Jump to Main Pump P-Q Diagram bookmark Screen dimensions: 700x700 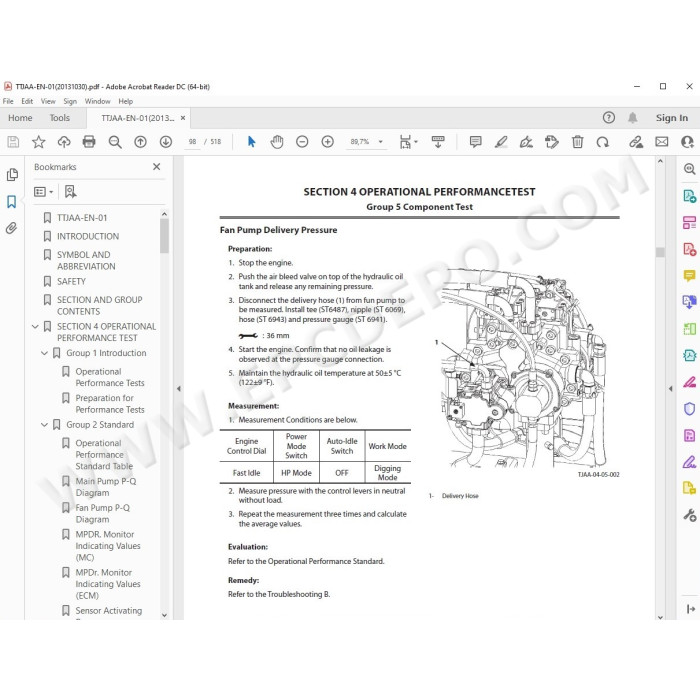point(106,487)
